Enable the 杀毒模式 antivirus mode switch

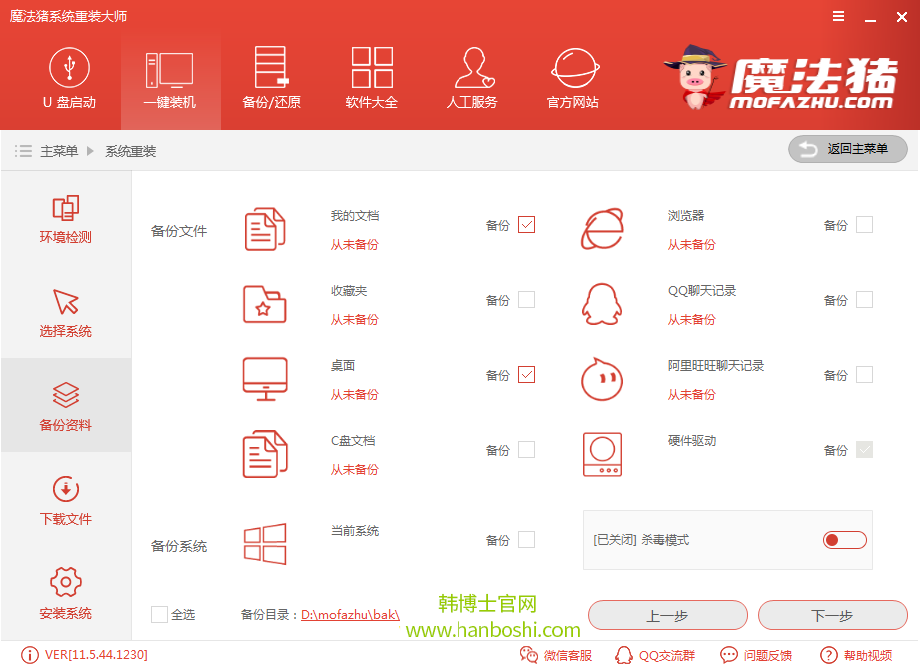point(844,539)
